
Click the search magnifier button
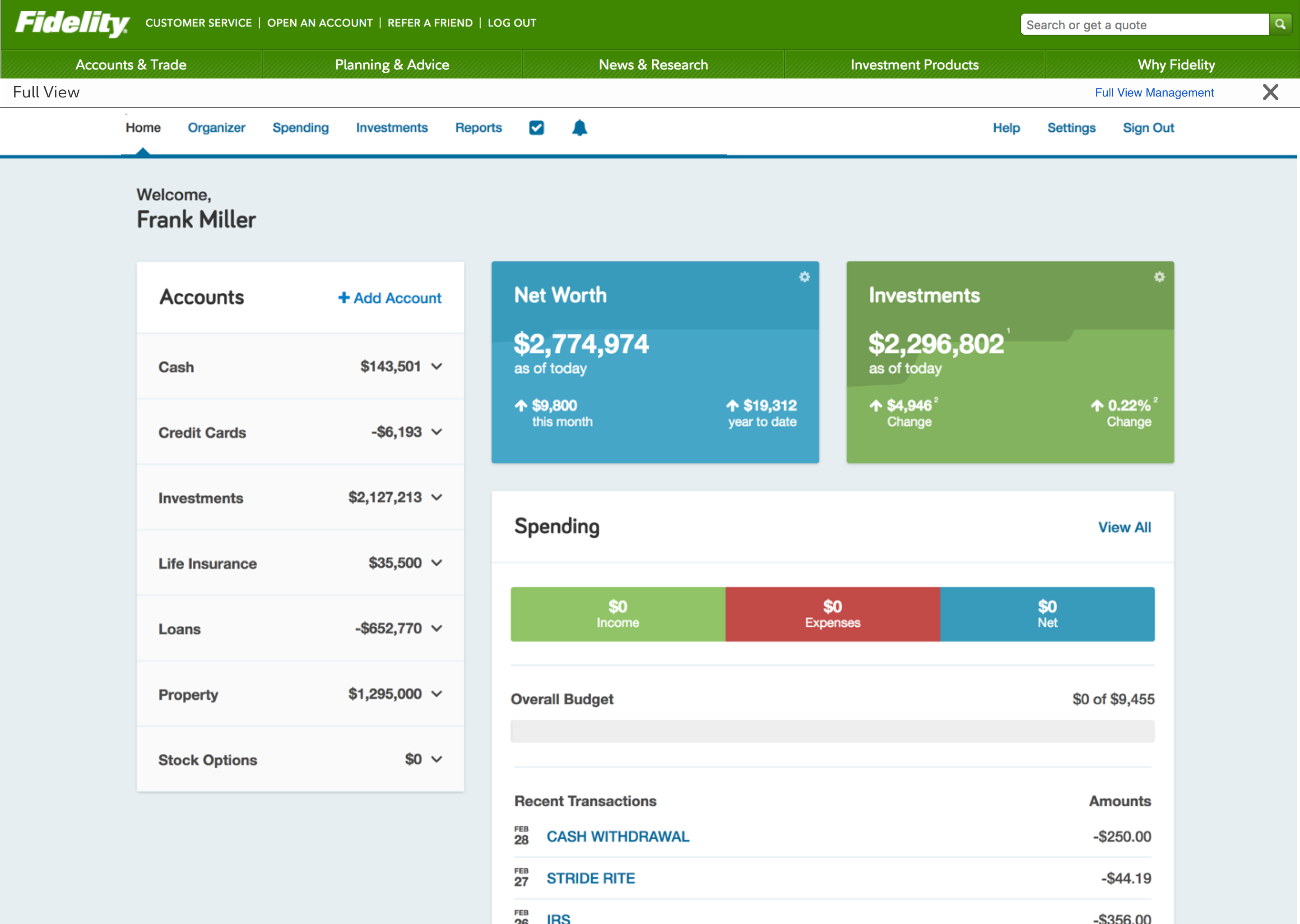pos(1280,24)
